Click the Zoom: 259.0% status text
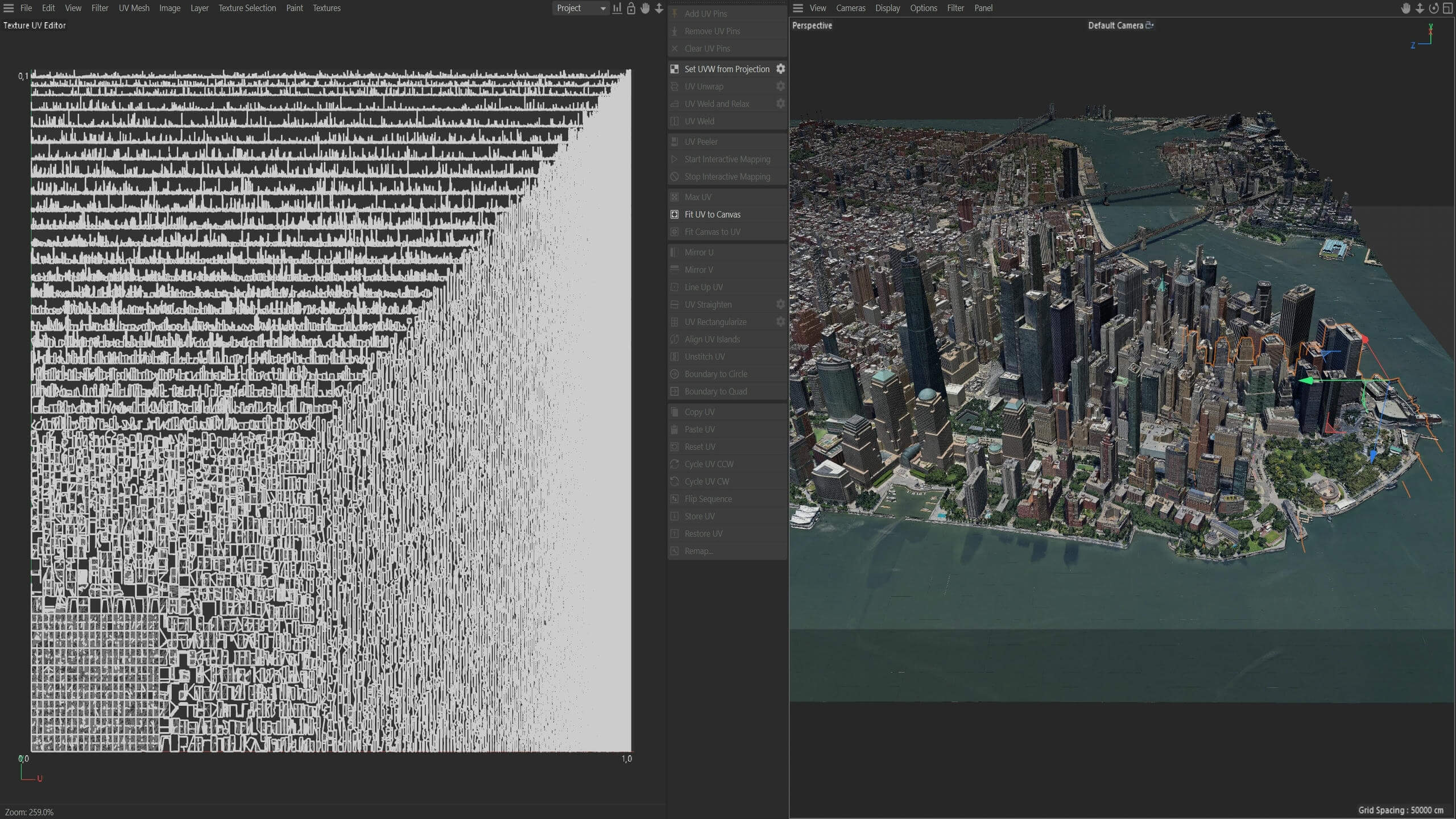Image resolution: width=1456 pixels, height=819 pixels. pyautogui.click(x=29, y=812)
